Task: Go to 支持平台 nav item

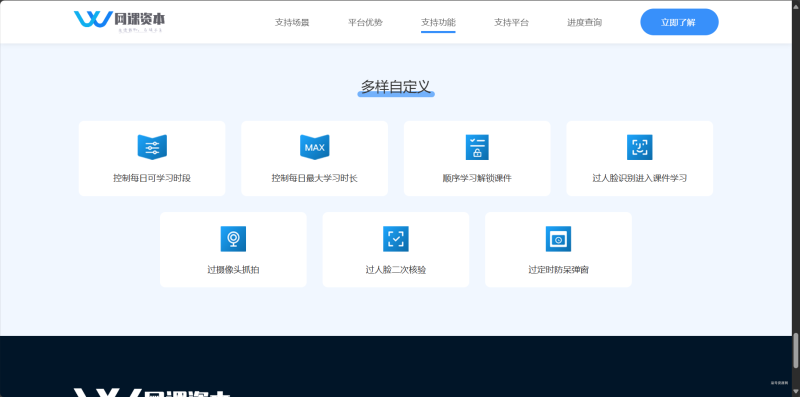Action: coord(511,22)
